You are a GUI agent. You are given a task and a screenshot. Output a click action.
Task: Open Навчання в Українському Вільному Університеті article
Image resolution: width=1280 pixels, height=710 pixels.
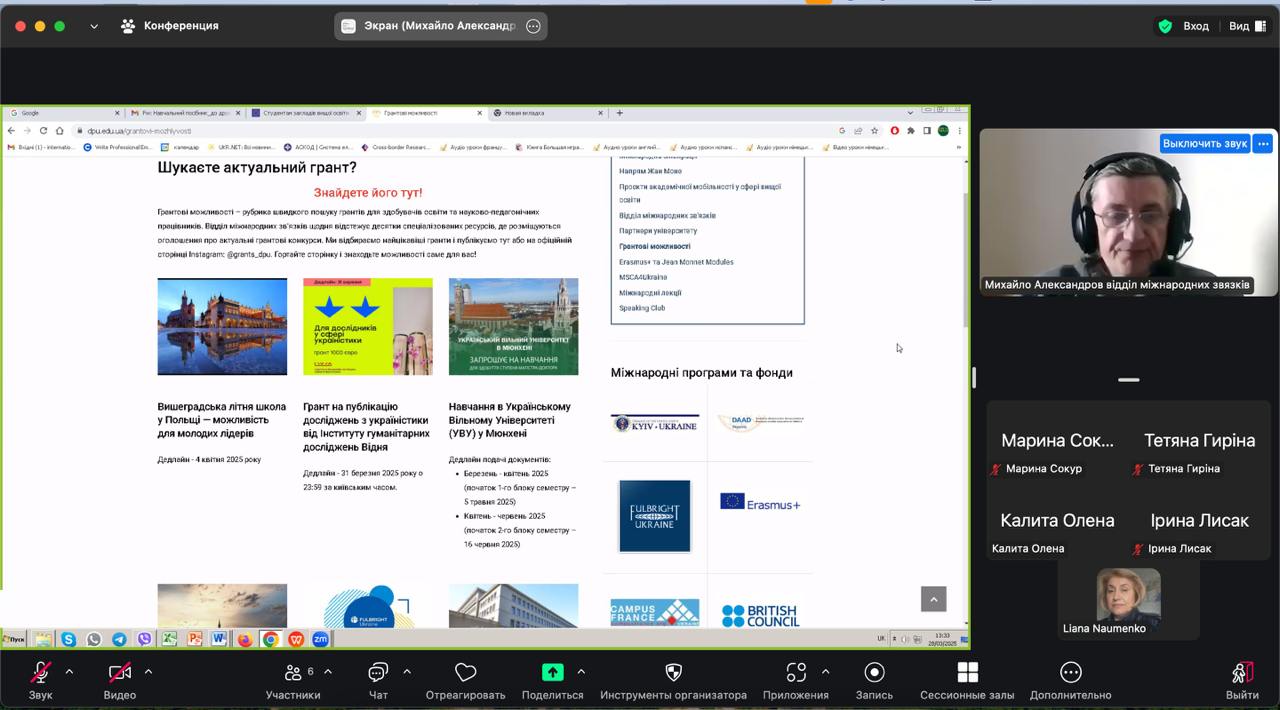(x=510, y=420)
